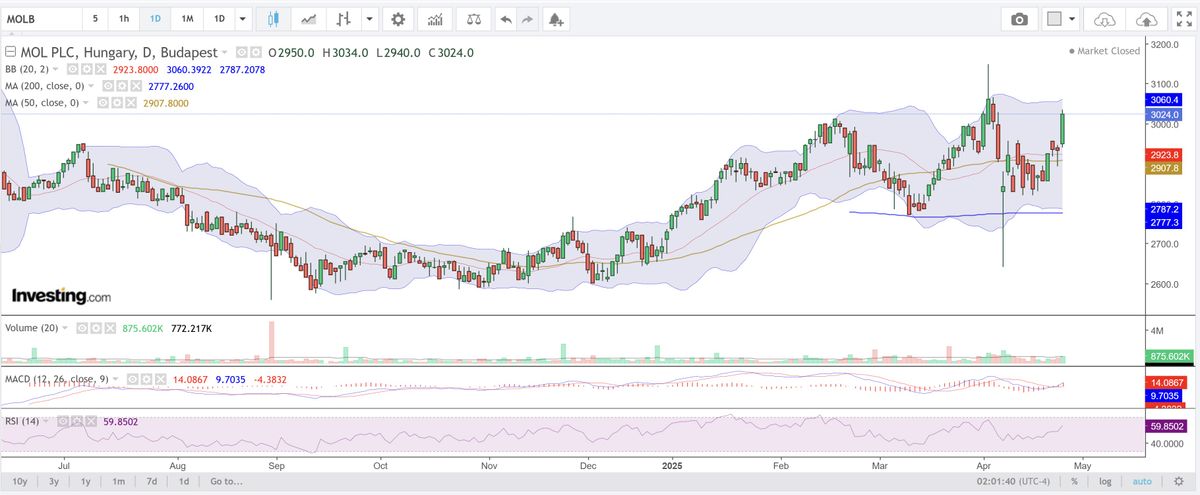Toggle visibility of the MACD indicator
This screenshot has height=495, width=1200.
pos(132,379)
